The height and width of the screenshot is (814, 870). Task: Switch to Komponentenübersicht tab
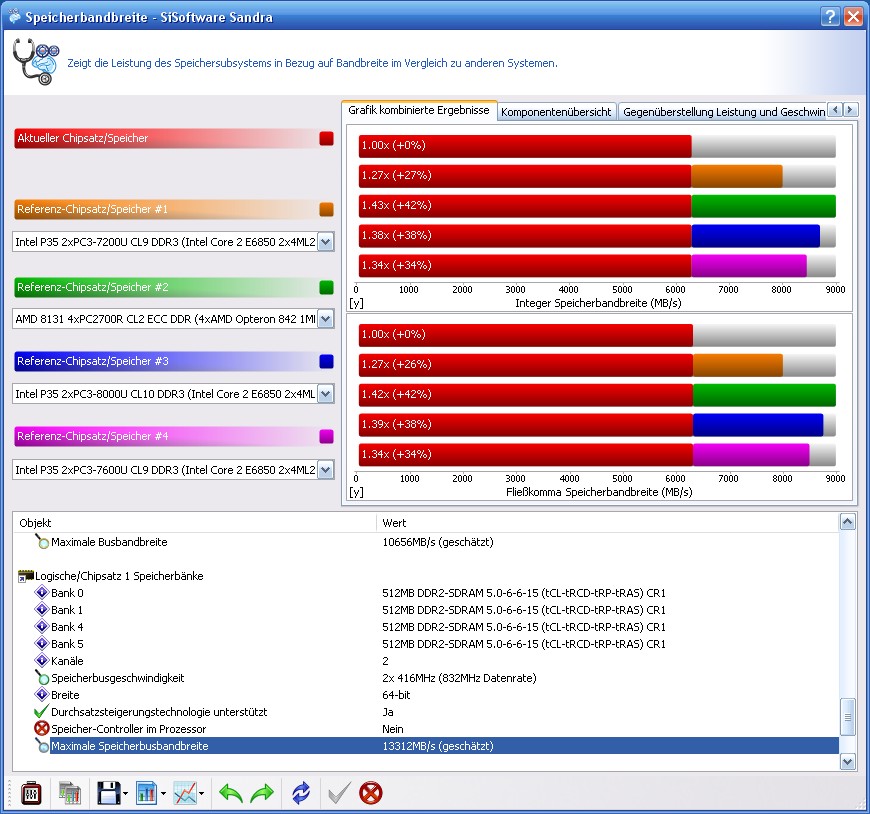pos(556,112)
